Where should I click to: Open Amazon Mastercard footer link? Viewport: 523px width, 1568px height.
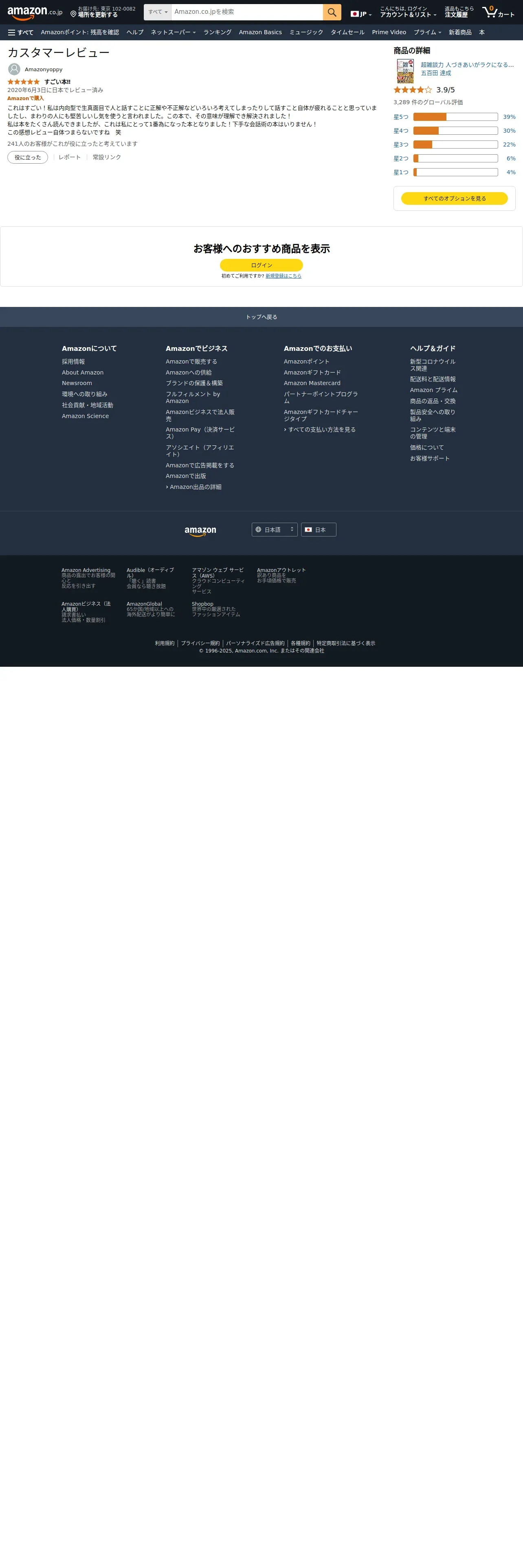(312, 383)
